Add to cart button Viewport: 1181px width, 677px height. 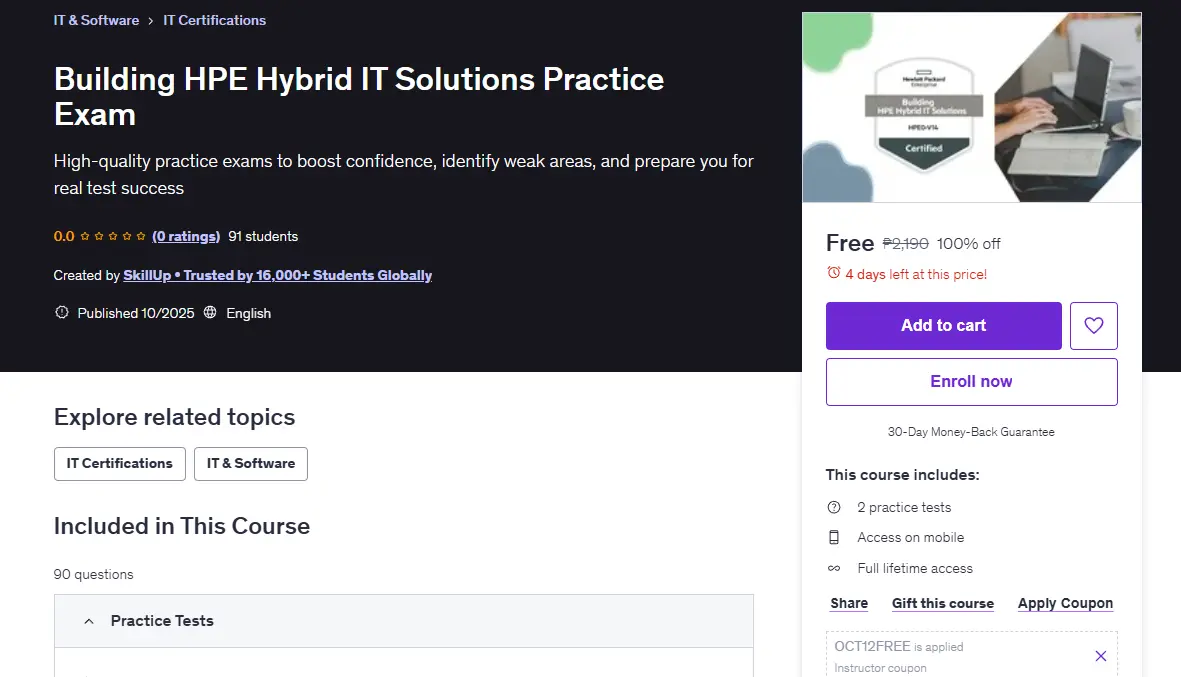point(944,325)
